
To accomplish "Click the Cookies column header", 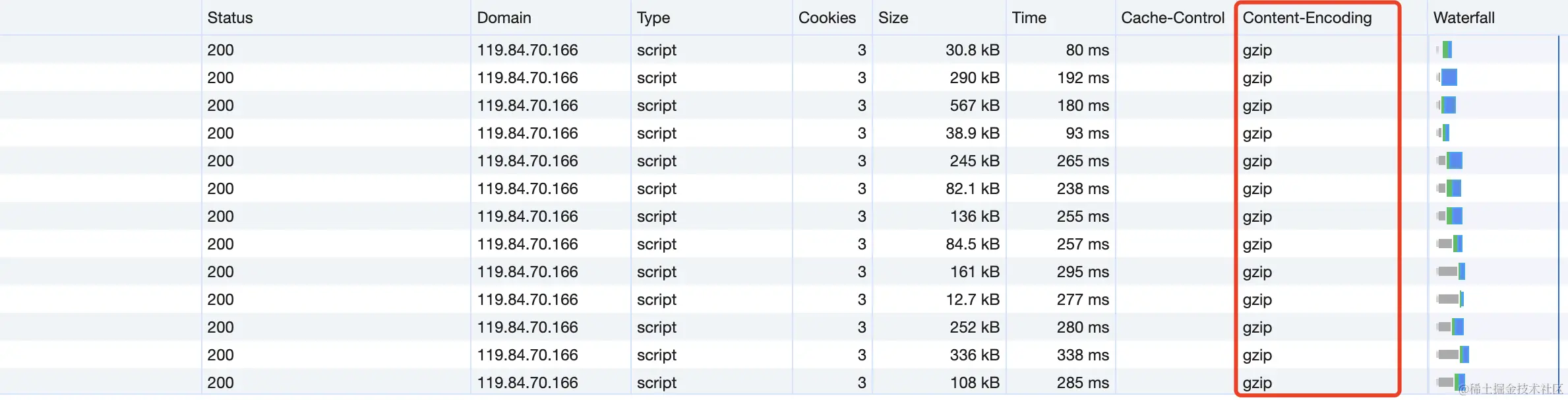I will [x=827, y=18].
